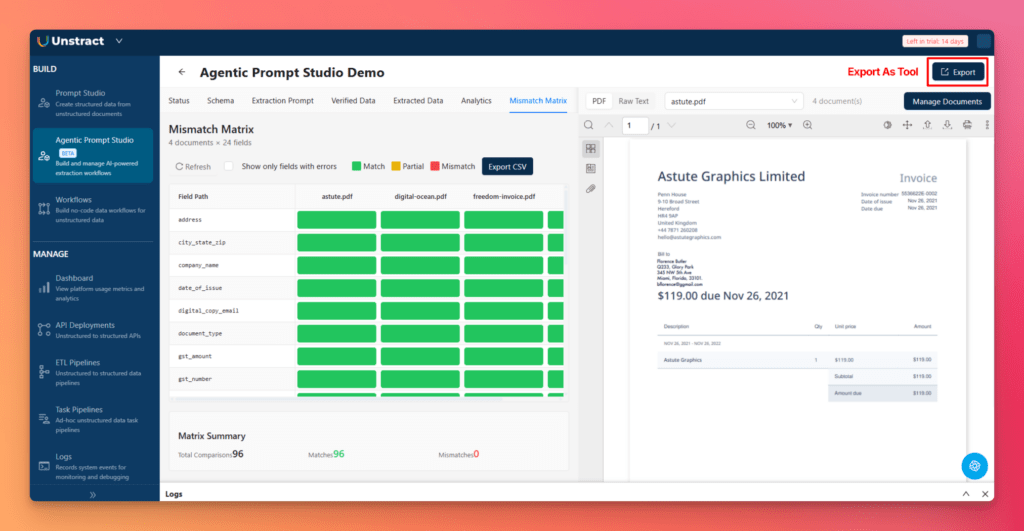This screenshot has height=531, width=1024.
Task: Click the back arrow beside Agentic Prompt Studio Demo
Action: pos(182,72)
